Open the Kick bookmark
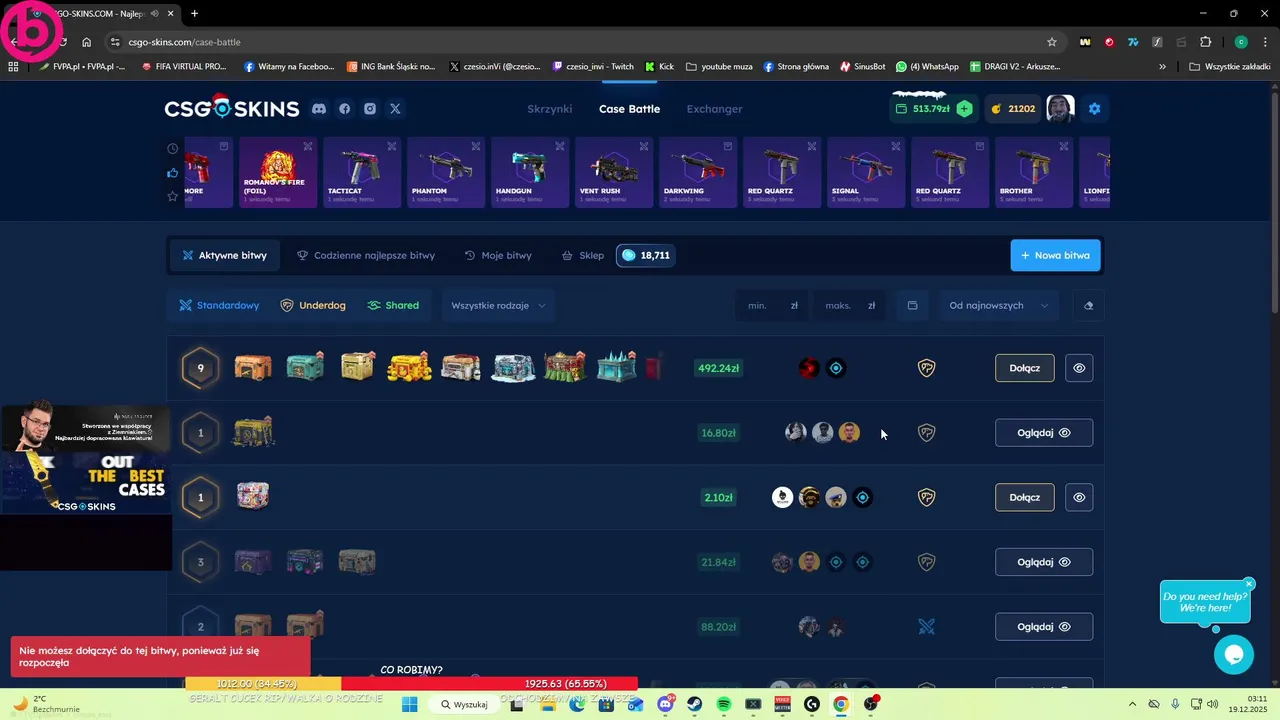This screenshot has height=720, width=1280. click(x=659, y=67)
